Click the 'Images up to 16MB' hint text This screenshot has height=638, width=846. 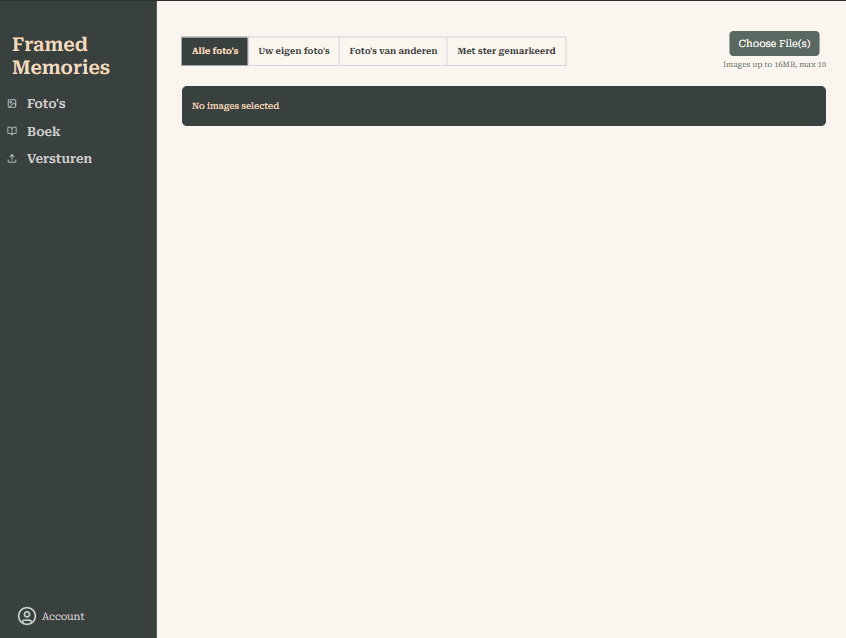(774, 64)
